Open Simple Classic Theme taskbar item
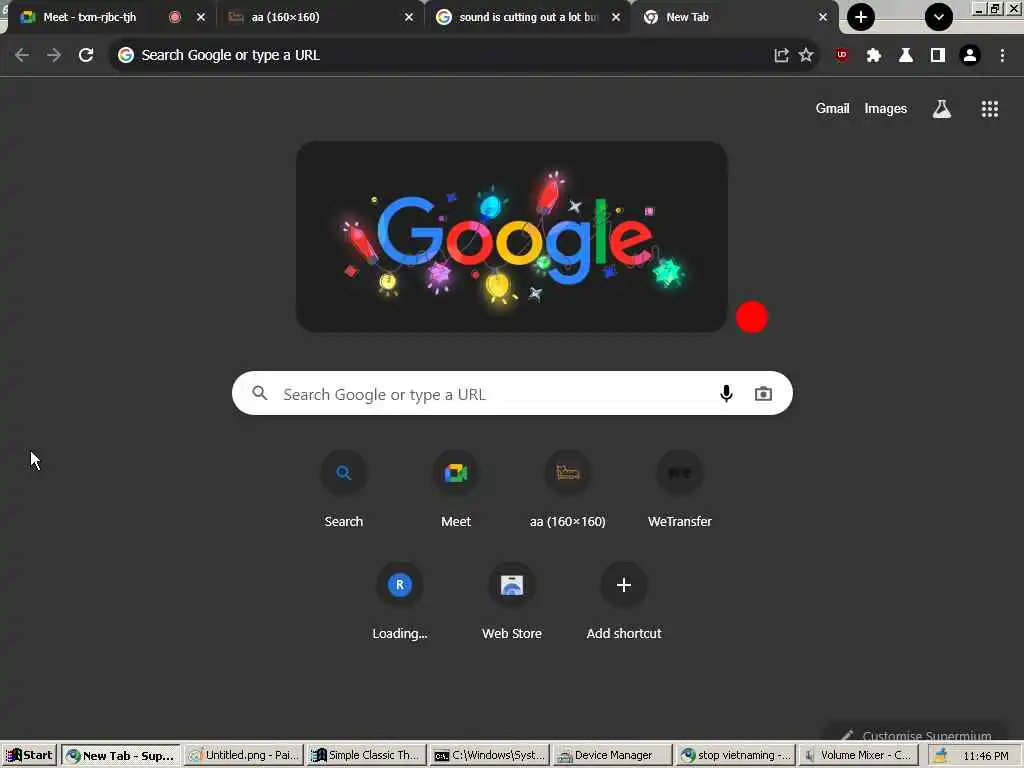Viewport: 1024px width, 768px height. (x=365, y=756)
